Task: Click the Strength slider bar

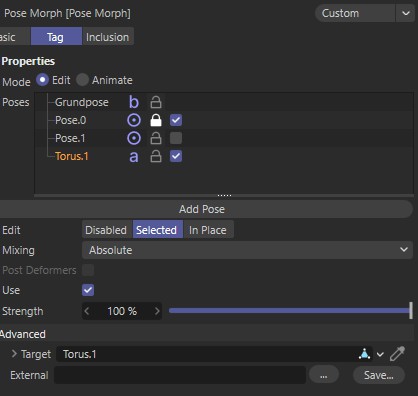Action: tap(290, 311)
